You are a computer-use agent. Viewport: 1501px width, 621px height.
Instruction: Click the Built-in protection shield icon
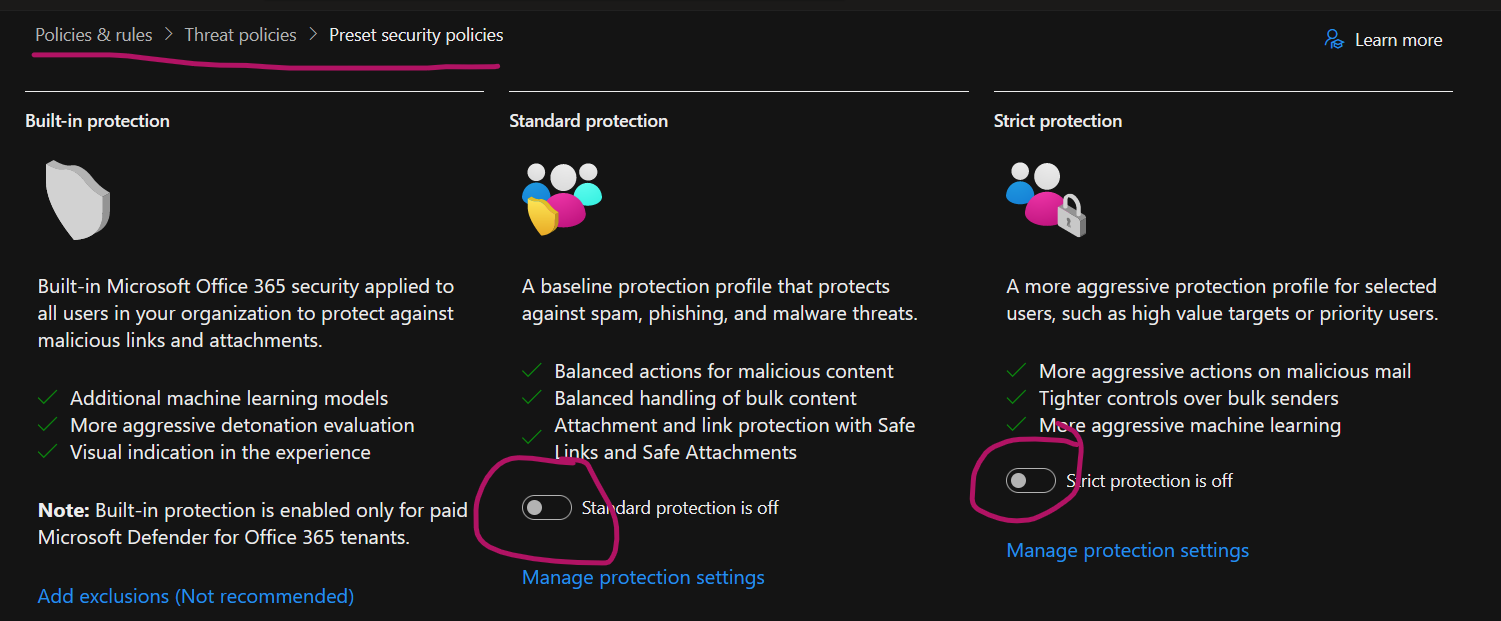77,200
